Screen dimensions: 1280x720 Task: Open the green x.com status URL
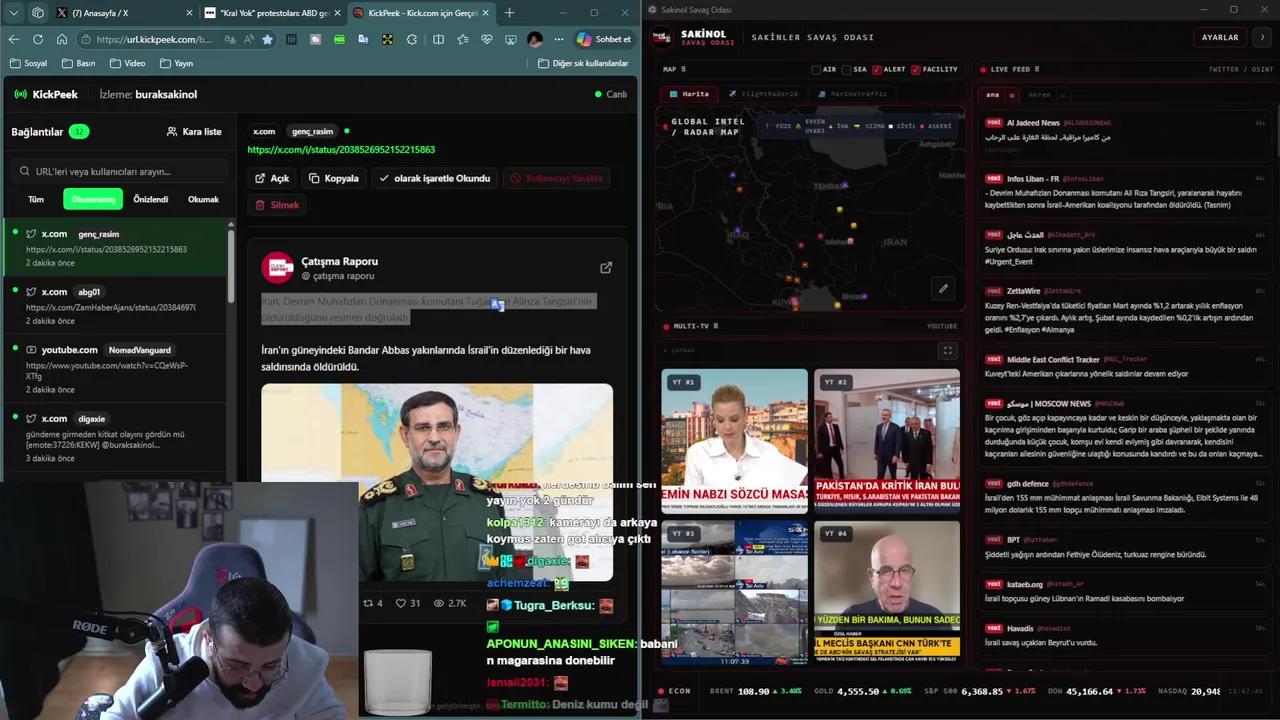[341, 149]
